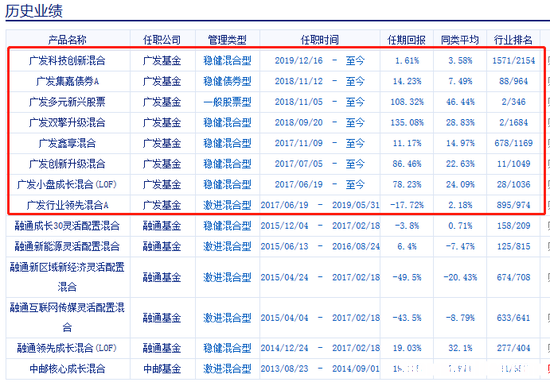Open the 广发小盘成长混合(LOF) fund link
Viewport: 550px width, 386px height.
pyautogui.click(x=67, y=185)
